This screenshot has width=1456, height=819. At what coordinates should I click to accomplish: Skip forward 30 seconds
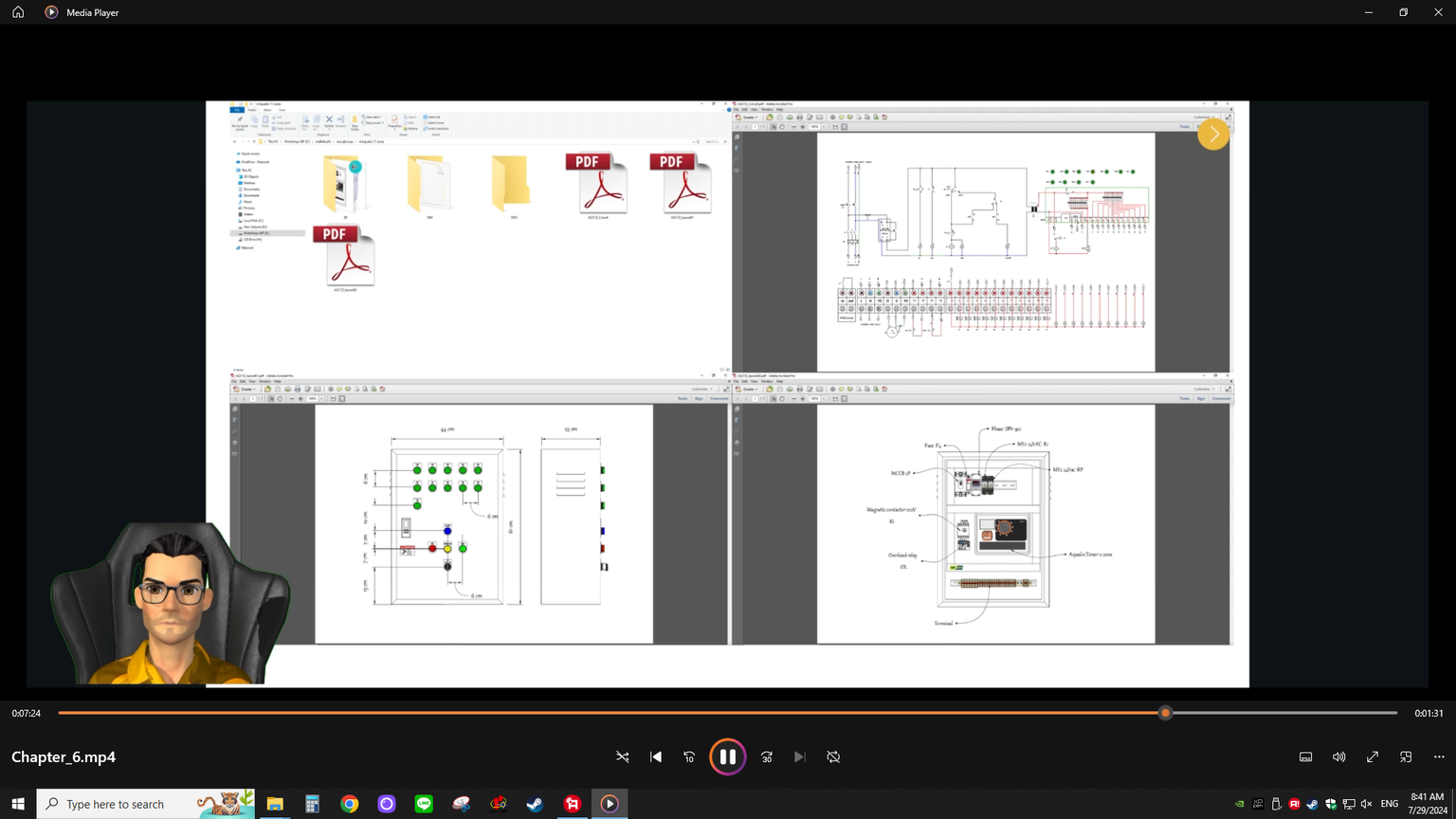767,756
